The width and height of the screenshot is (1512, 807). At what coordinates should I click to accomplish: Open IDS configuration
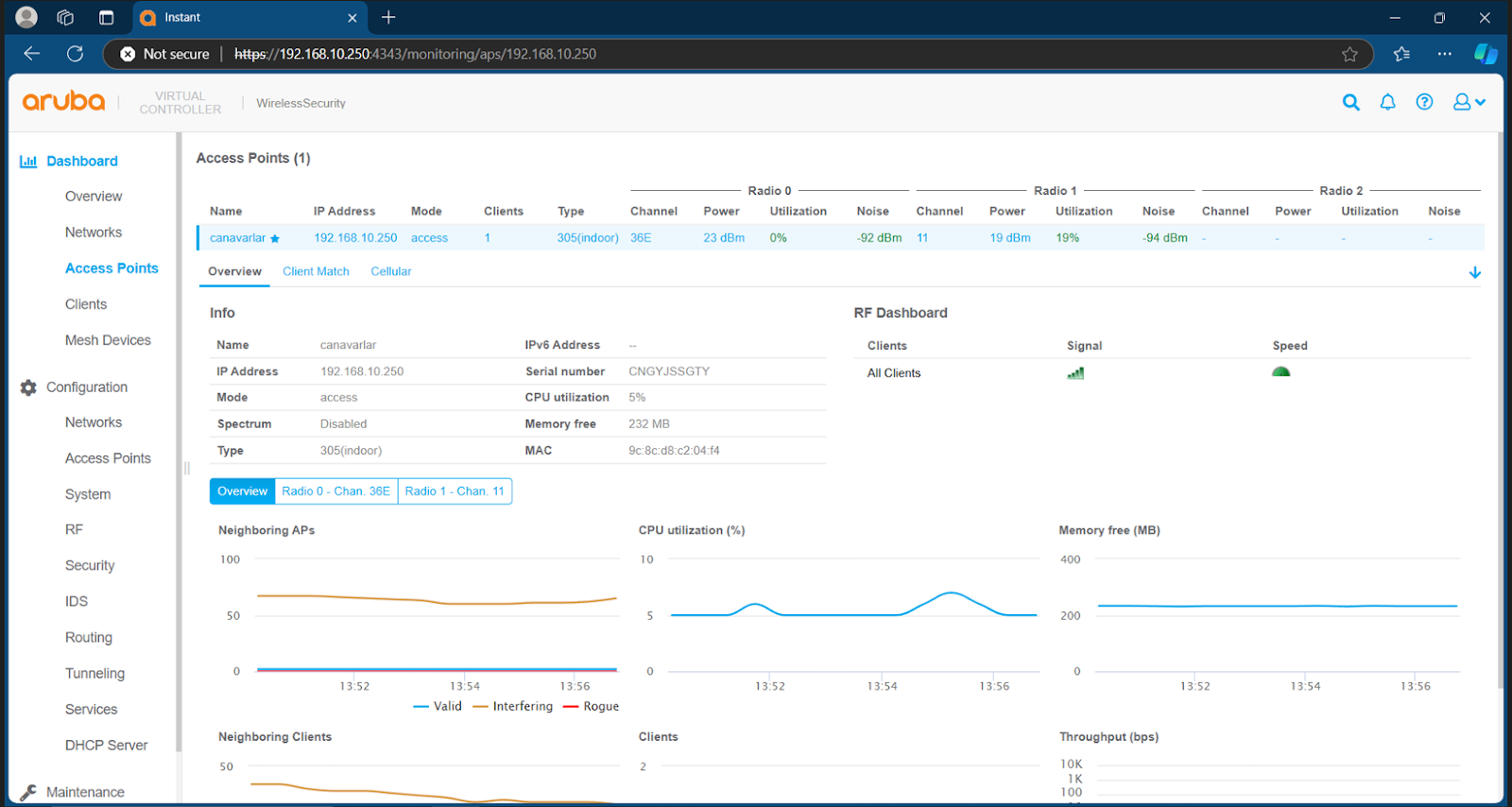(x=77, y=601)
